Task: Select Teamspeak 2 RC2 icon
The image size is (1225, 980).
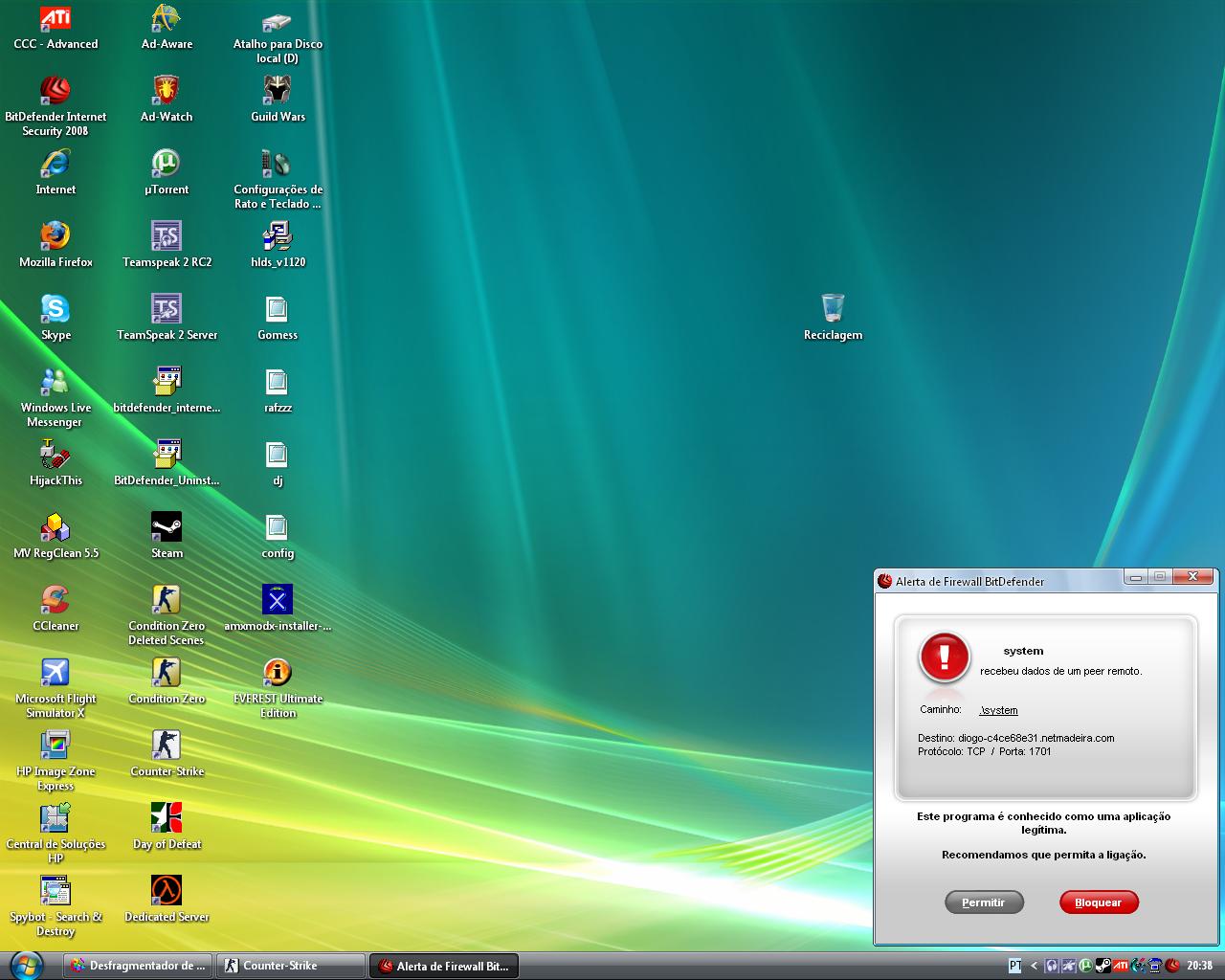Action: (x=167, y=246)
